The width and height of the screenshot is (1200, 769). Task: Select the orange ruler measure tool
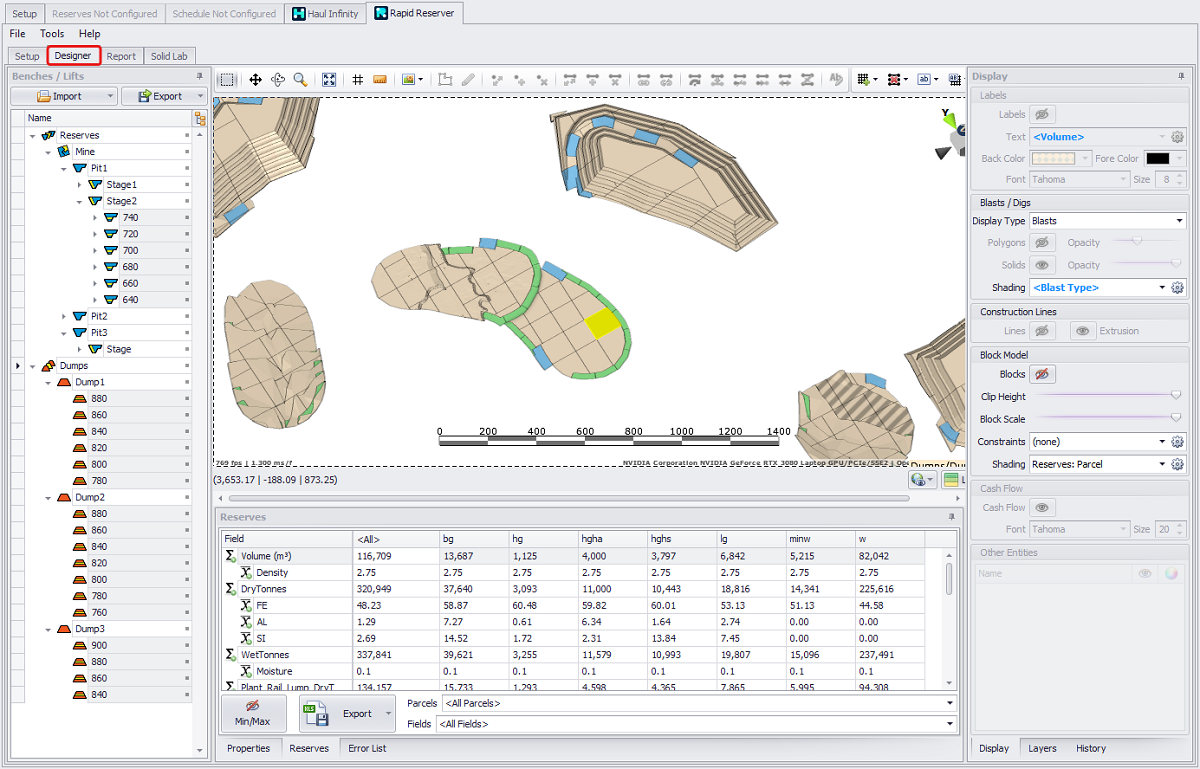(x=380, y=80)
